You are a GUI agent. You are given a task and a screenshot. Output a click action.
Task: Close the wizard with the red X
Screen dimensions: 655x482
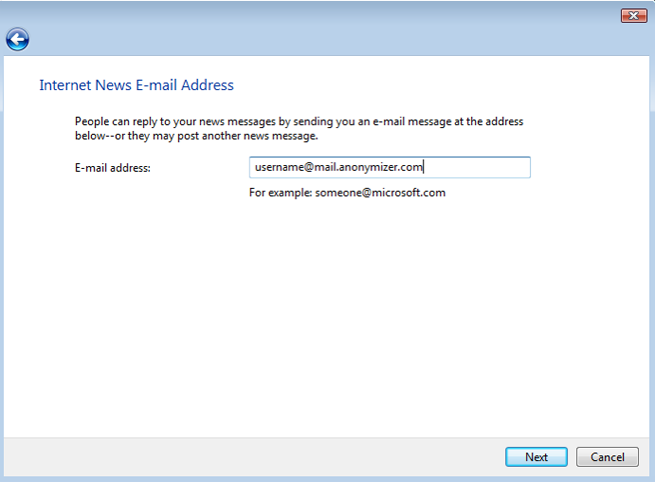point(633,15)
